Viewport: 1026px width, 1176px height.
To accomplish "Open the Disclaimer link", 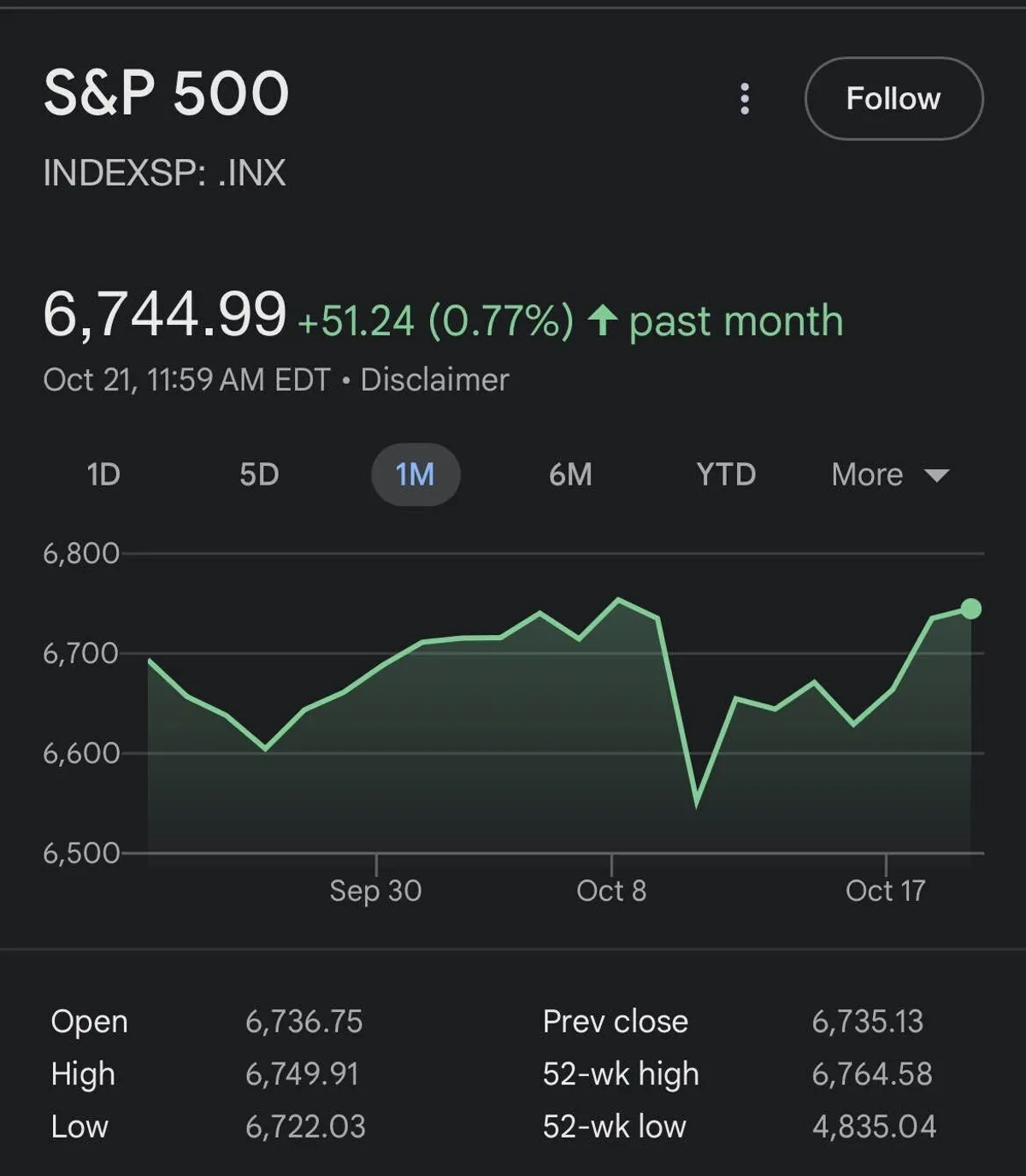I will [x=434, y=379].
